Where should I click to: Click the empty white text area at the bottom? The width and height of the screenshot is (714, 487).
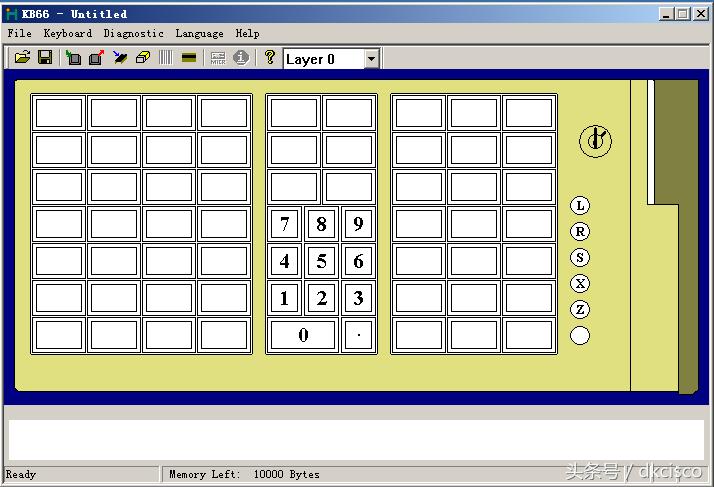tap(356, 440)
